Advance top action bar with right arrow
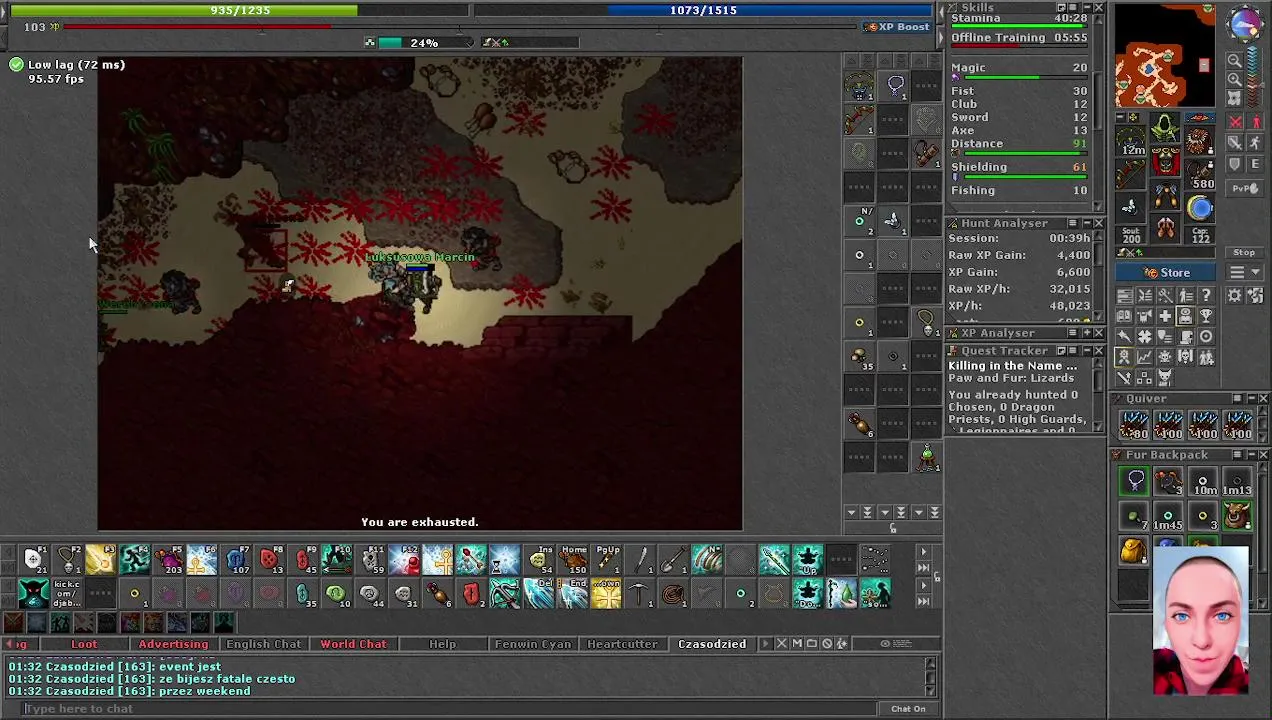Viewport: 1272px width, 720px height. tap(923, 552)
